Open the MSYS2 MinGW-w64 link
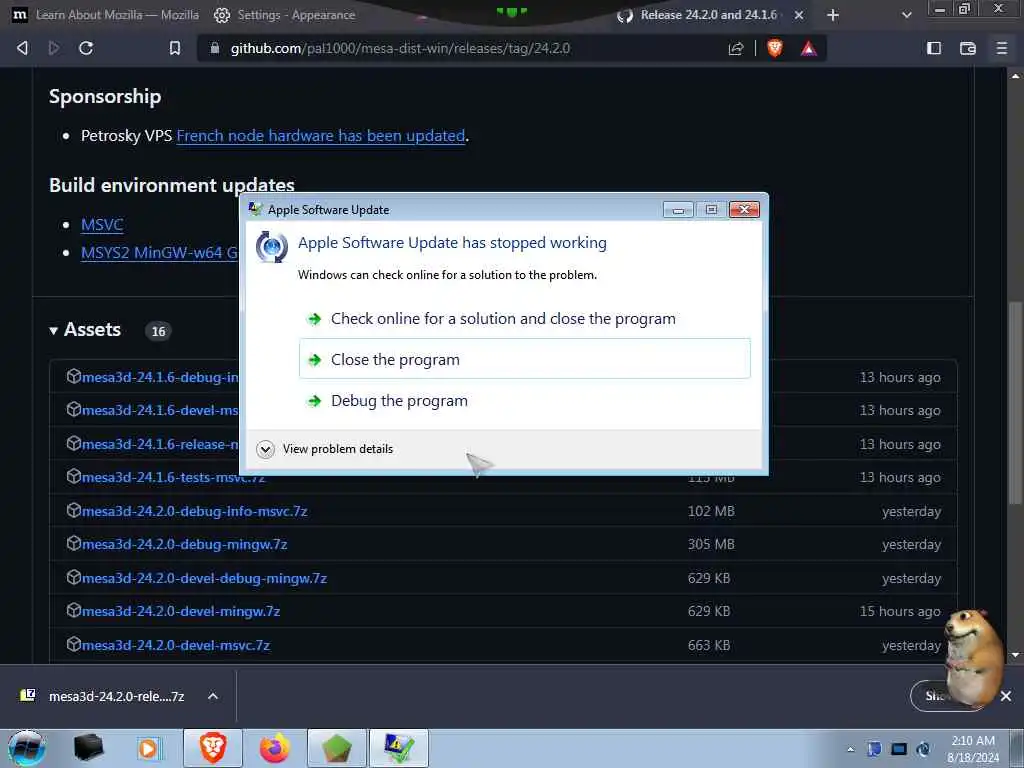Image resolution: width=1024 pixels, height=768 pixels. coord(159,253)
